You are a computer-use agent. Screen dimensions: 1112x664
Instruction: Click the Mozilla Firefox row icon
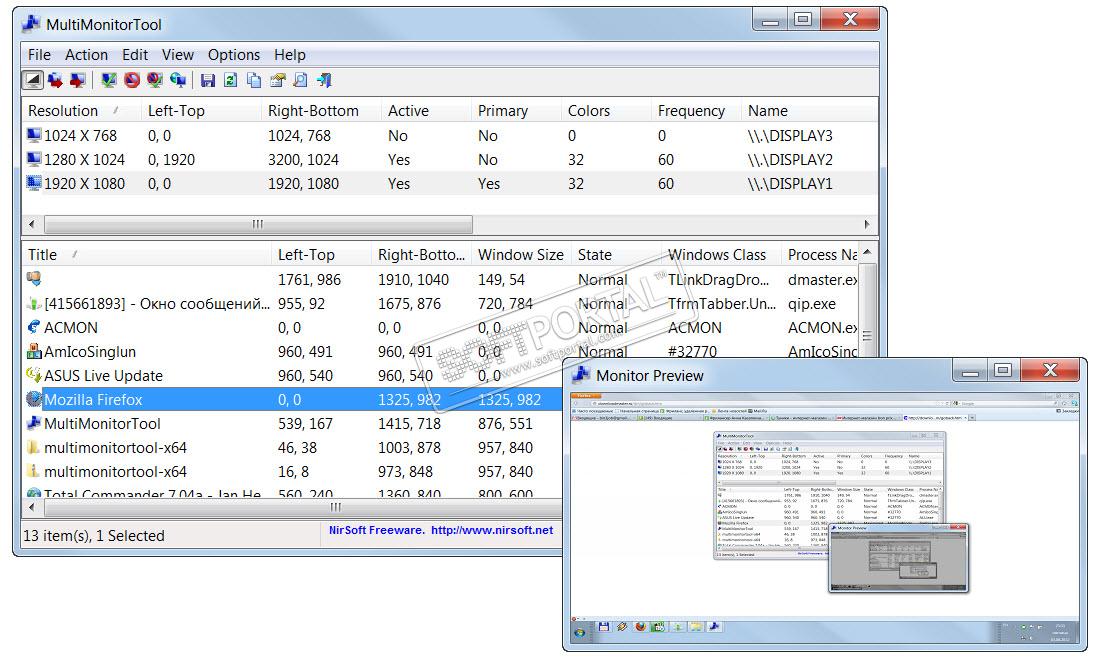point(33,399)
